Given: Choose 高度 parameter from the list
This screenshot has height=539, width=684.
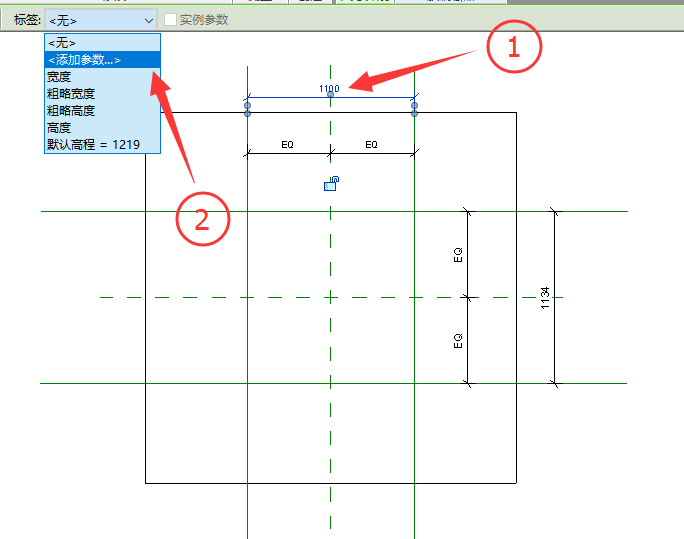Looking at the screenshot, I should tap(103, 128).
